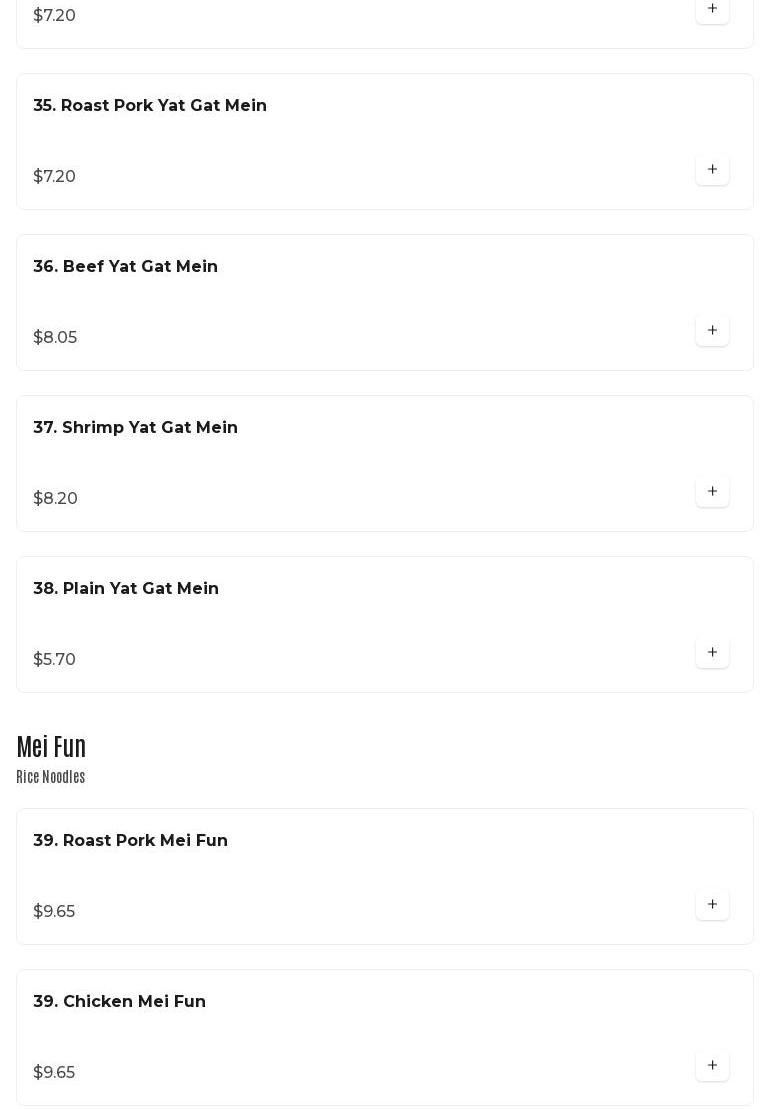Select the 36. Beef Yat Gat Mein title
This screenshot has height=1109, width=770.
(125, 267)
